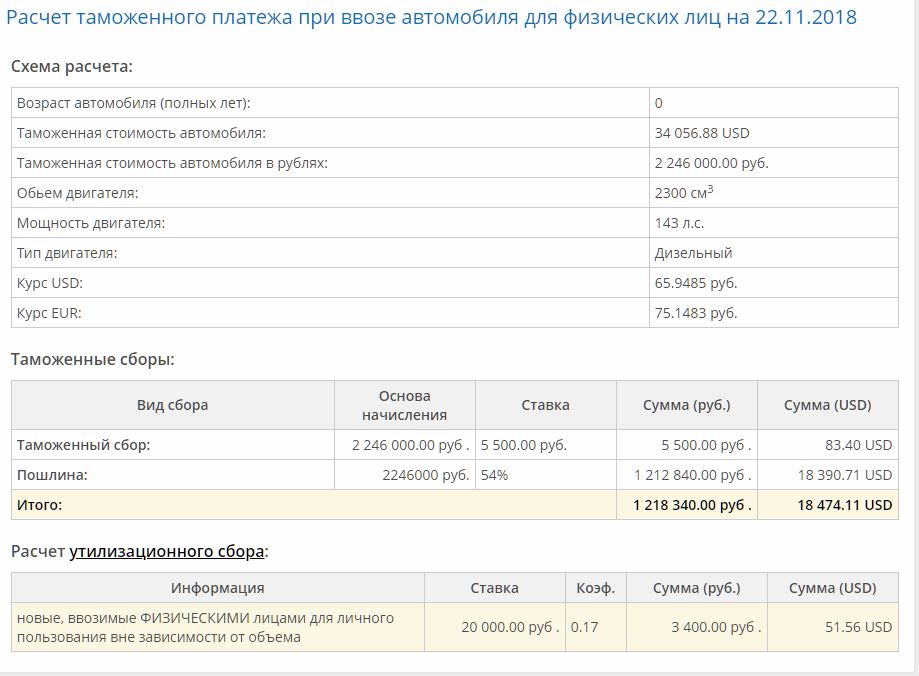Click the Возраст автомобиля (полных лет) label
This screenshot has width=919, height=676.
tap(133, 103)
